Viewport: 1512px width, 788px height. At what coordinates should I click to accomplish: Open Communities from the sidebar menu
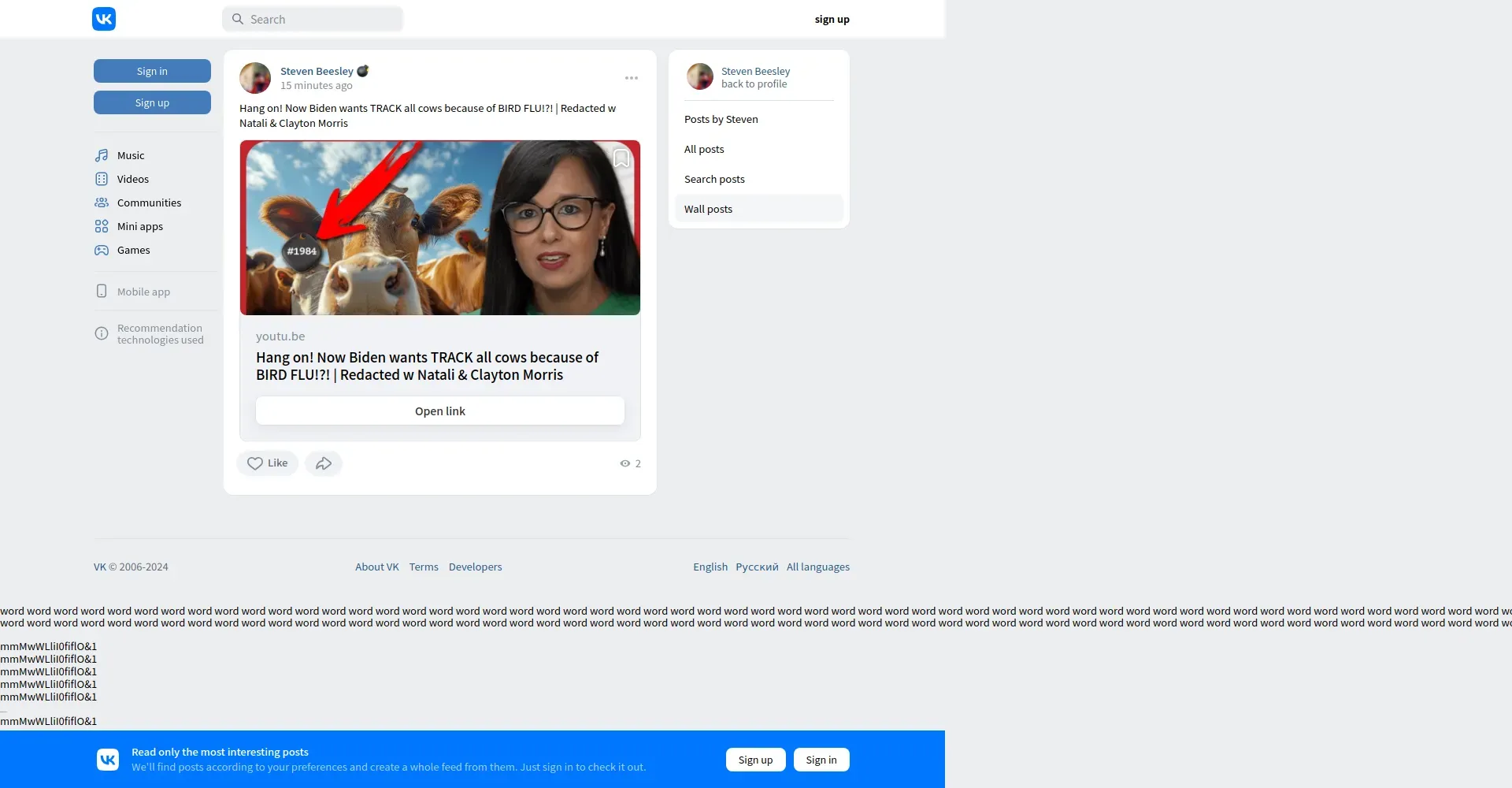(x=149, y=203)
